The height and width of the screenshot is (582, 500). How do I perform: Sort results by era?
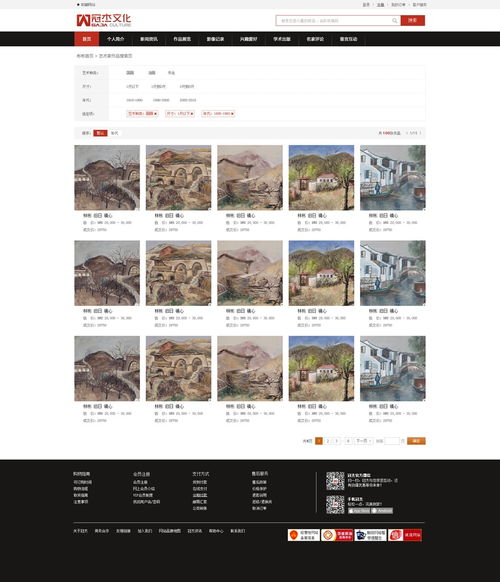pos(114,133)
